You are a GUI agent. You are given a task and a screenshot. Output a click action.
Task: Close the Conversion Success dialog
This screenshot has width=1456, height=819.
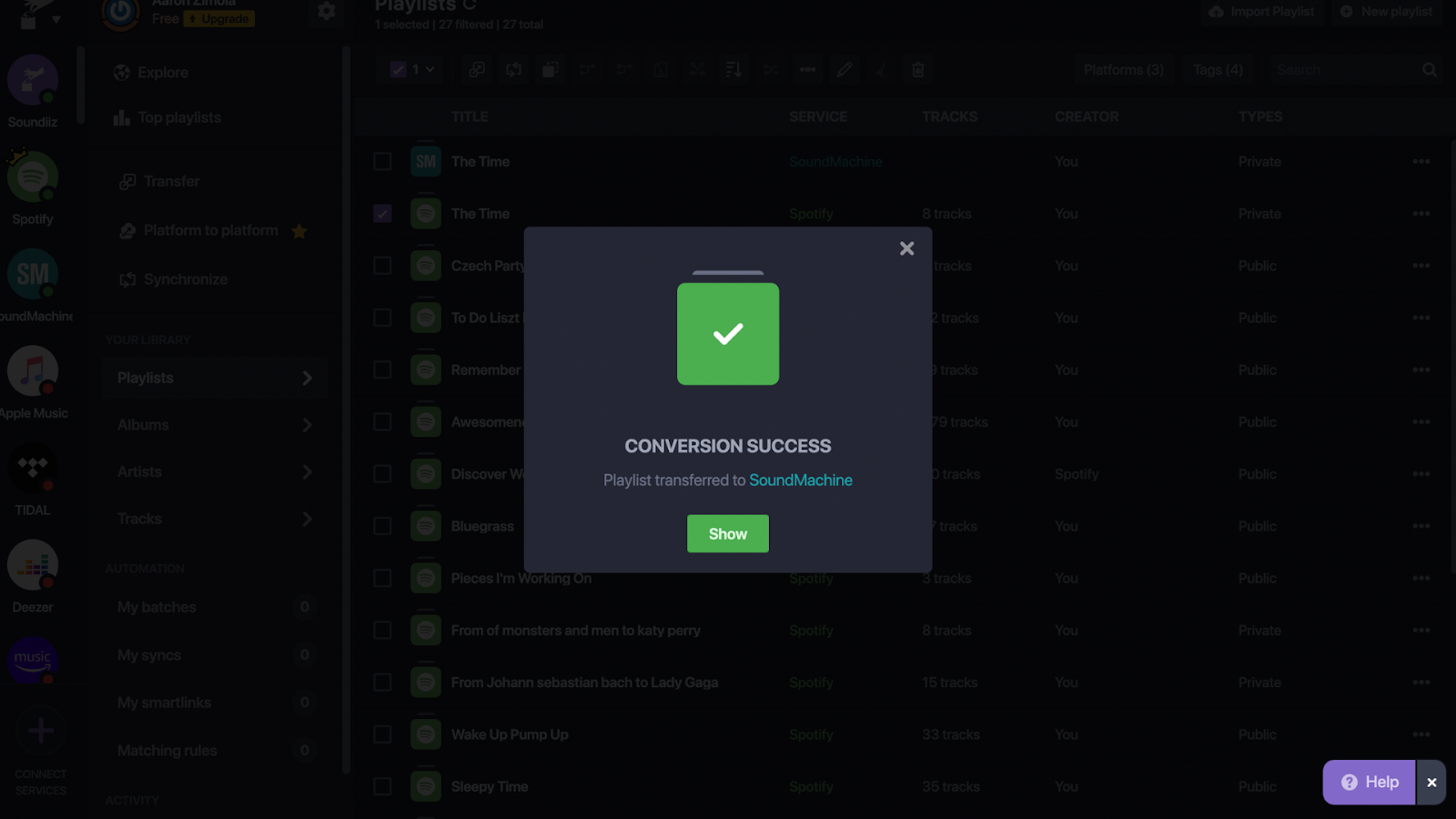[x=906, y=248]
